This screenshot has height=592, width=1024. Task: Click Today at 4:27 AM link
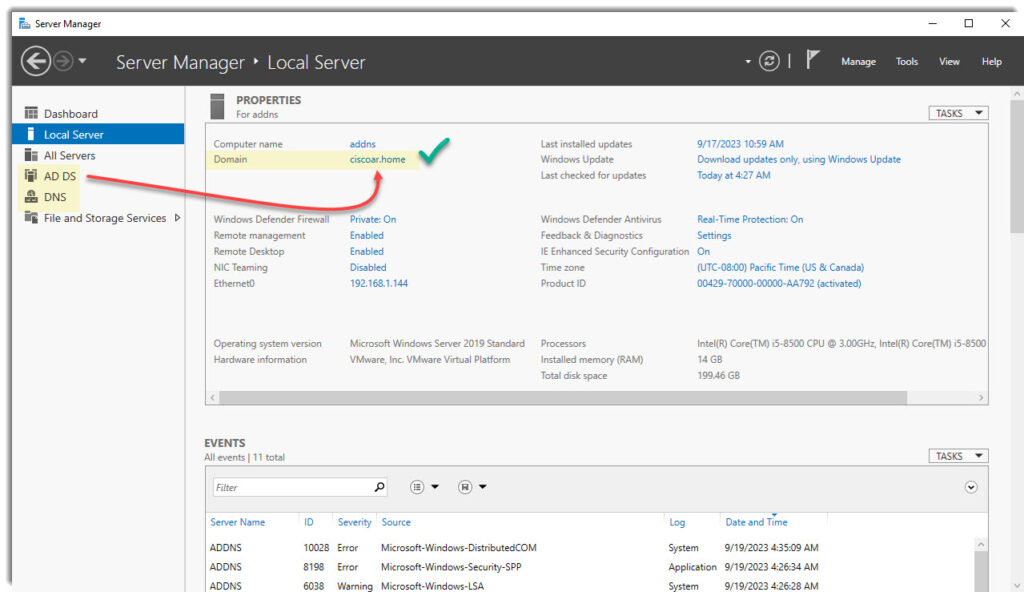pos(733,175)
